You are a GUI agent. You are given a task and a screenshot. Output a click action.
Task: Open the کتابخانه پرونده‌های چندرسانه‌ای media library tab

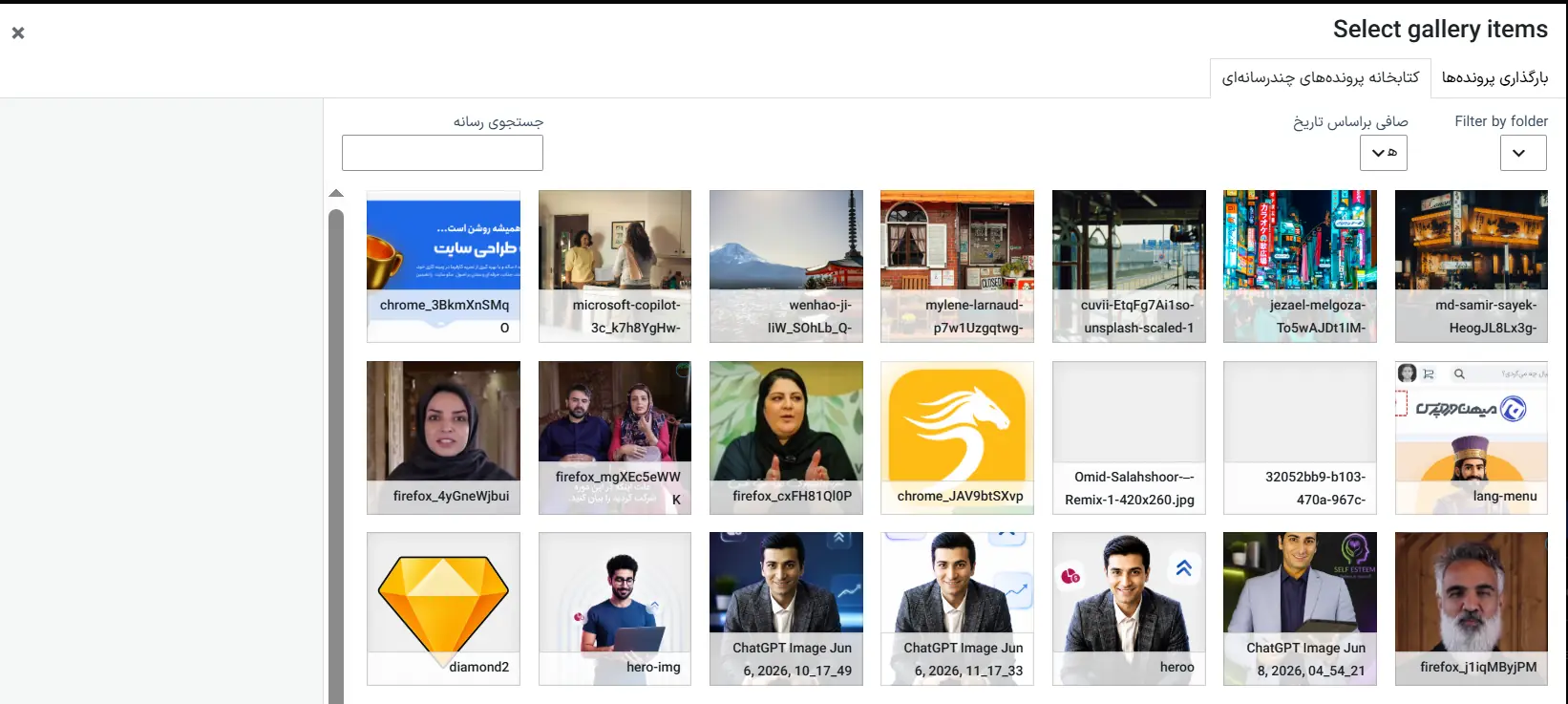(1321, 77)
